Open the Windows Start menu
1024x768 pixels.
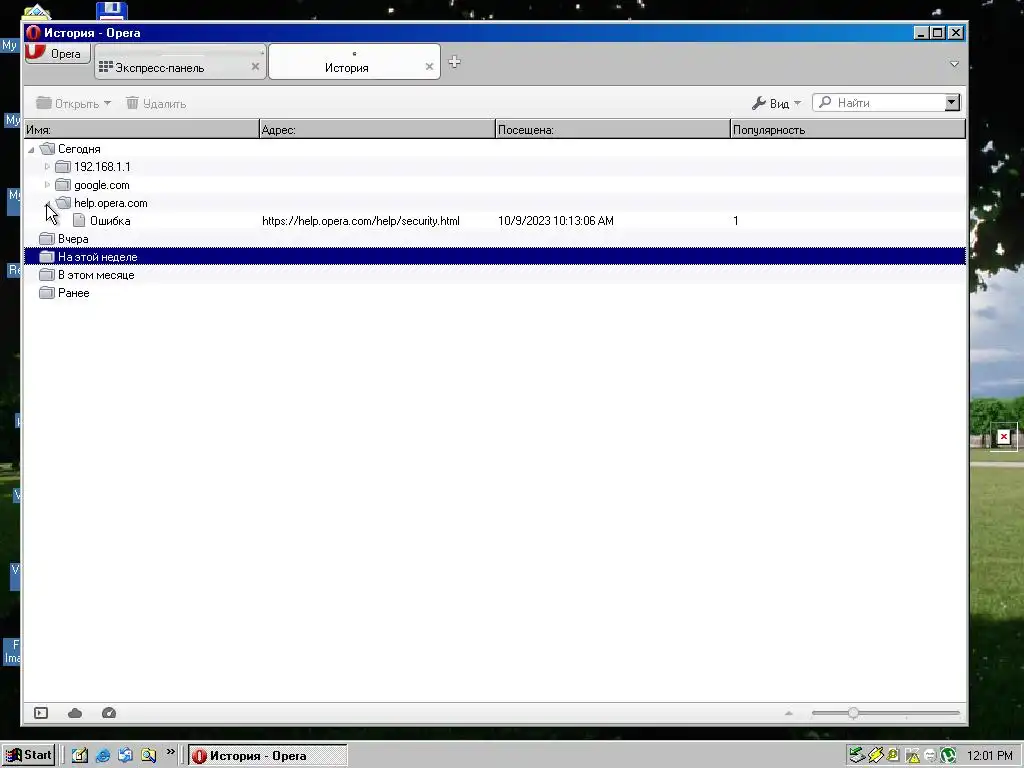(27, 755)
